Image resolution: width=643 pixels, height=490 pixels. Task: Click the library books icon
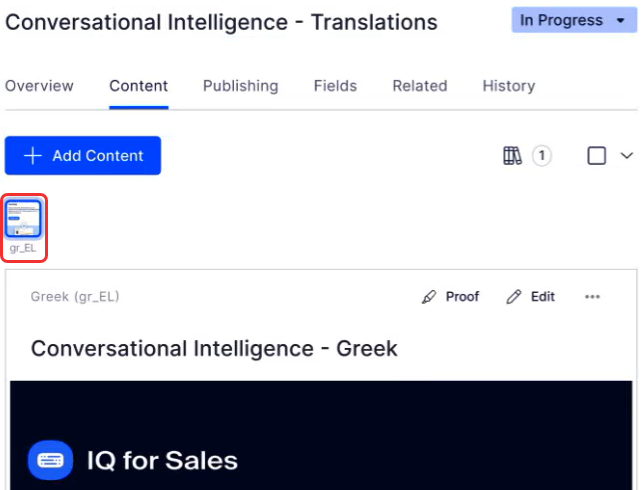513,156
